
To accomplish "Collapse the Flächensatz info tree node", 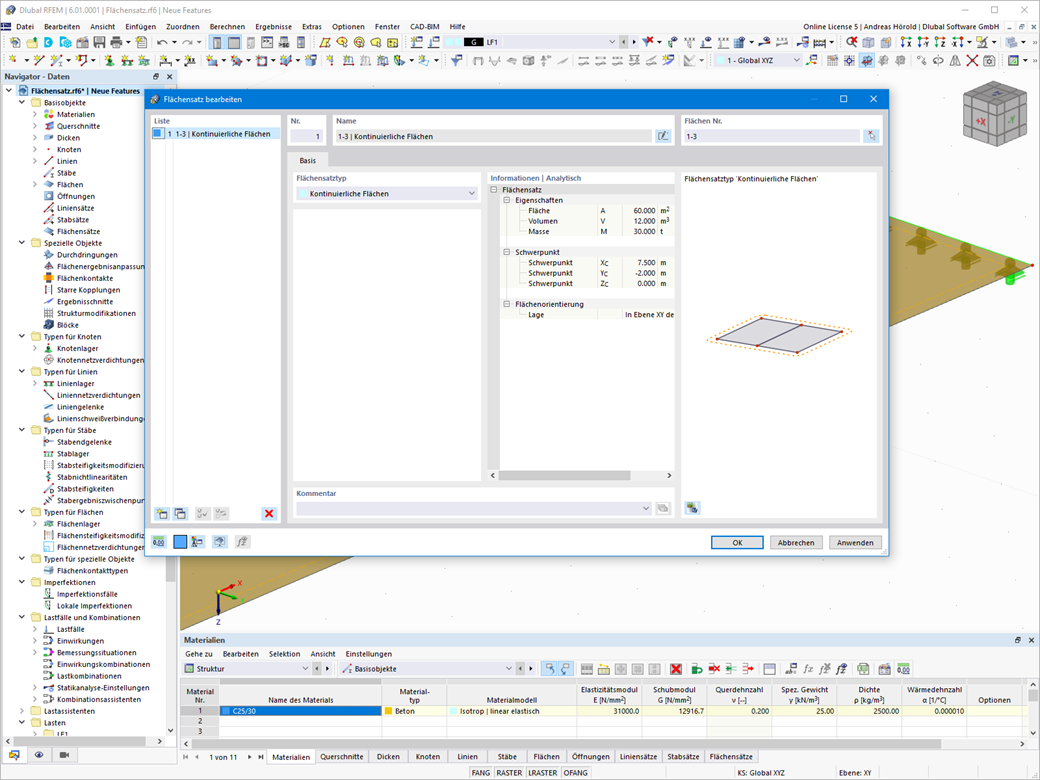I will click(494, 190).
